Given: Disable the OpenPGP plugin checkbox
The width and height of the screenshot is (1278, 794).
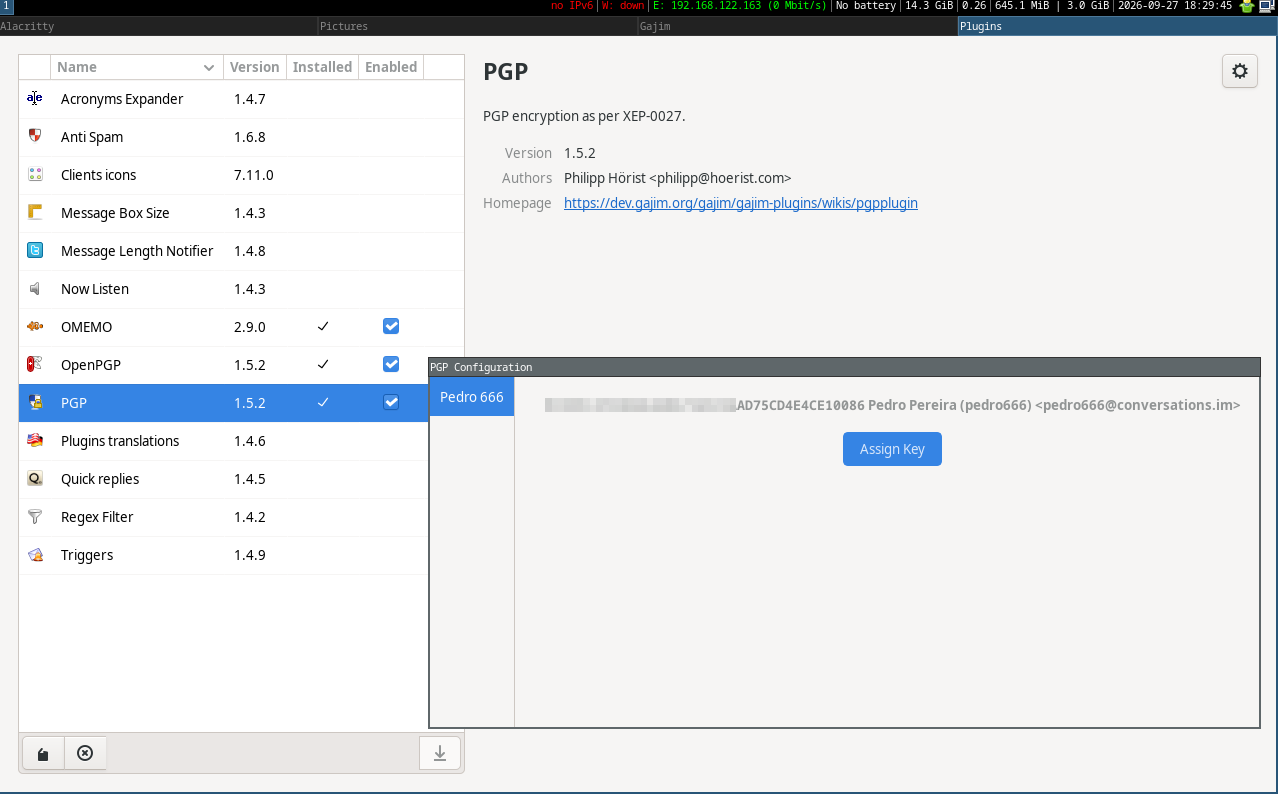Looking at the screenshot, I should pos(391,364).
